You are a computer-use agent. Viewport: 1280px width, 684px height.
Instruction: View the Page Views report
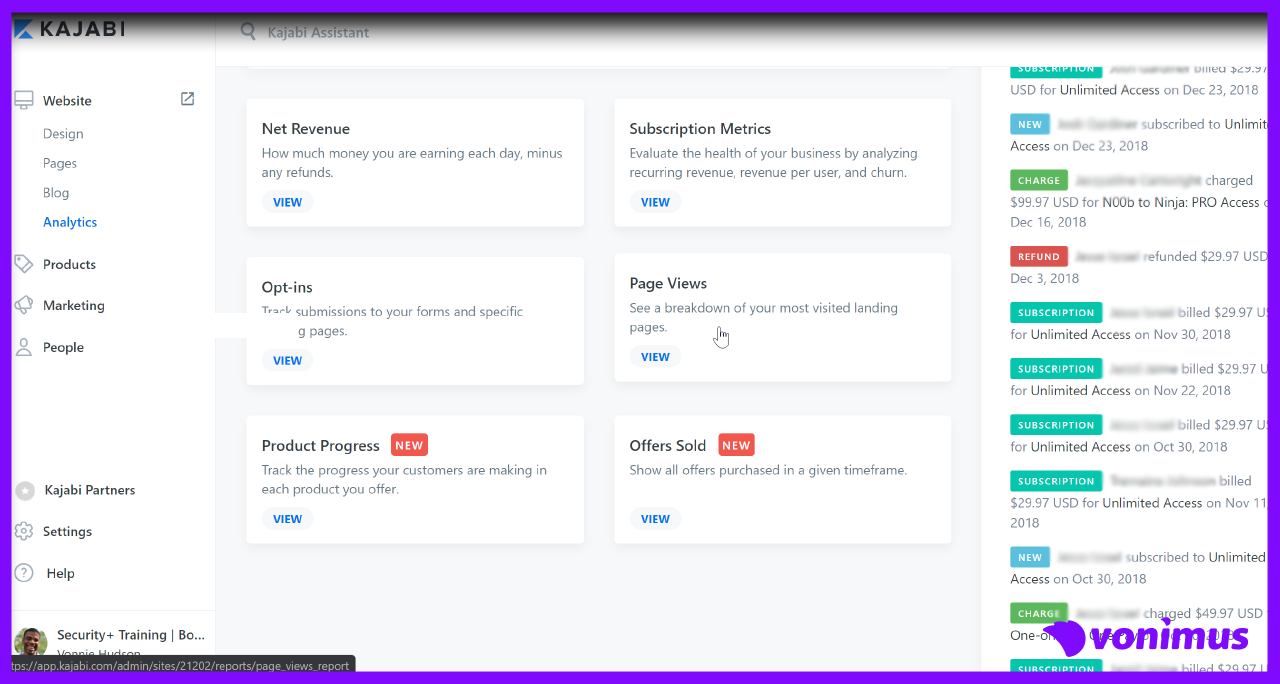click(655, 357)
